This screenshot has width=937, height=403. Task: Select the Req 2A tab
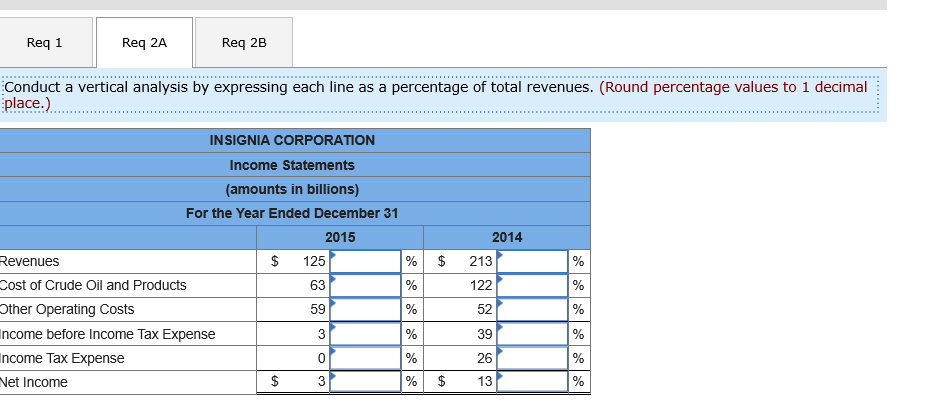pyautogui.click(x=145, y=42)
